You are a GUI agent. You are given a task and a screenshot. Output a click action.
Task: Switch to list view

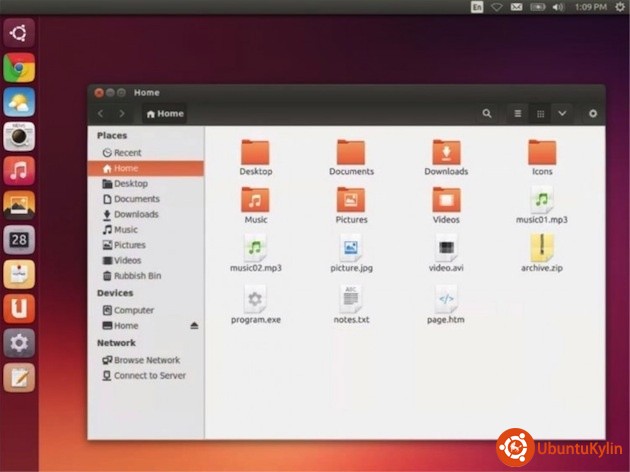[x=518, y=114]
